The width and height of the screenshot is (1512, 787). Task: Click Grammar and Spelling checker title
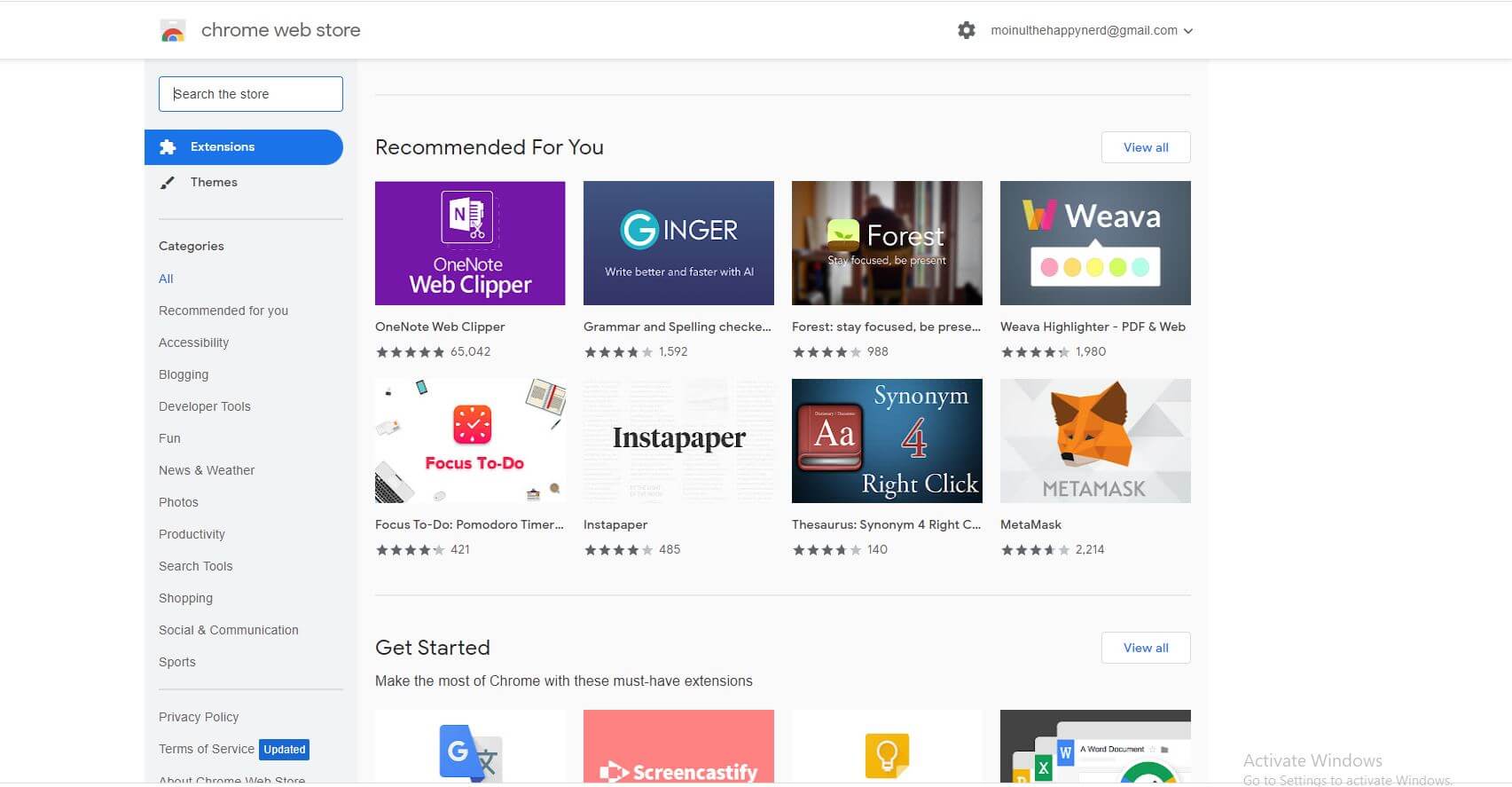tap(678, 327)
